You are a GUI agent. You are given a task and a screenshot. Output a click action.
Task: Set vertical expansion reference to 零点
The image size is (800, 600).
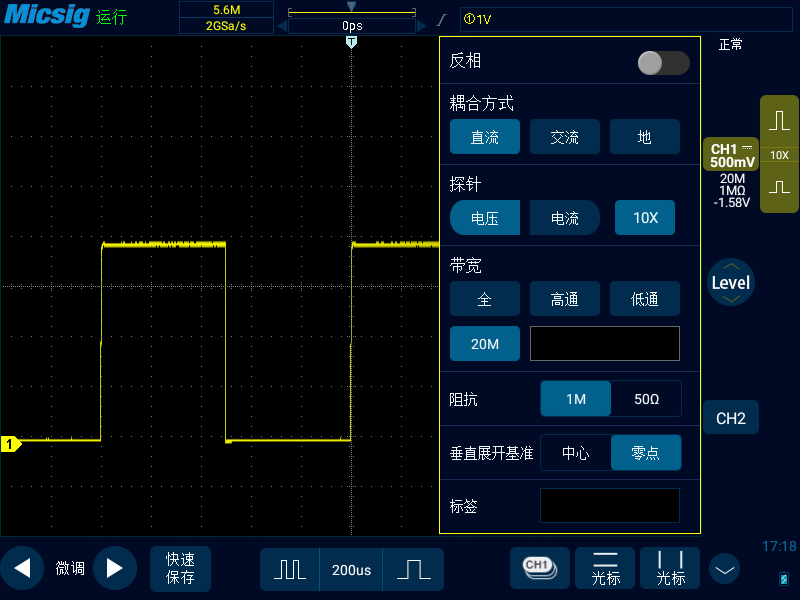646,453
